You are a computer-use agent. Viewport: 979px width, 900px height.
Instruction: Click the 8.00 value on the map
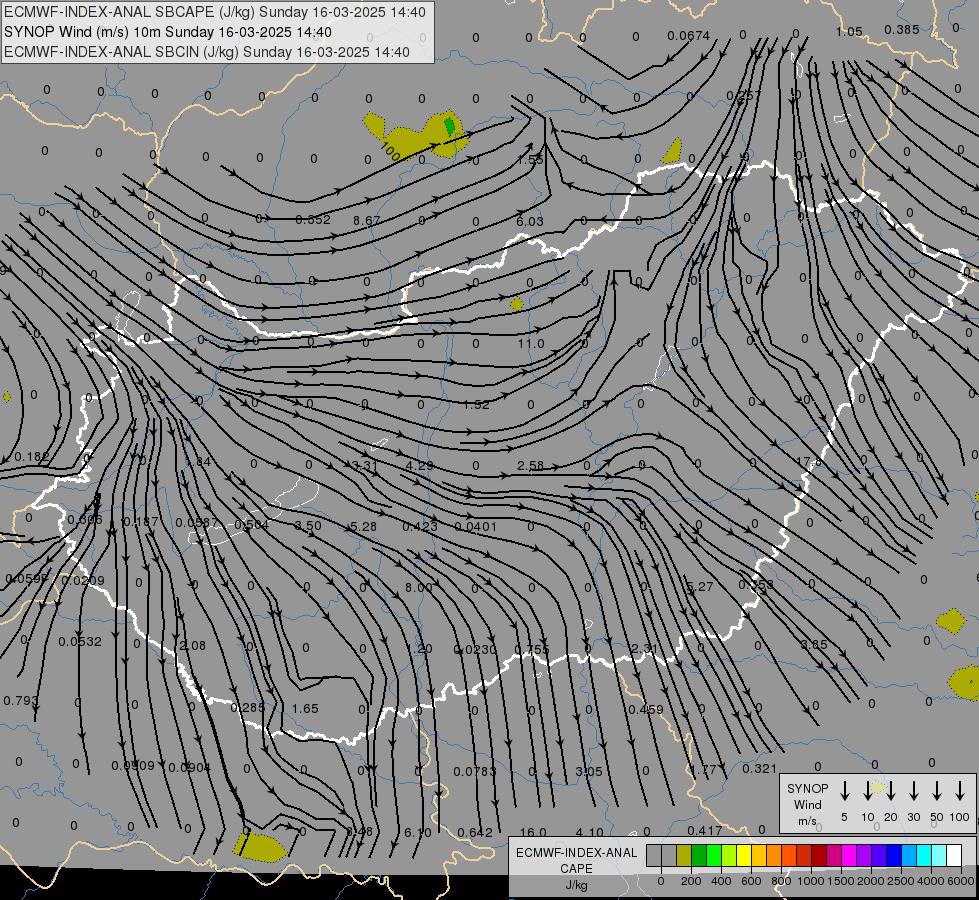pos(418,587)
